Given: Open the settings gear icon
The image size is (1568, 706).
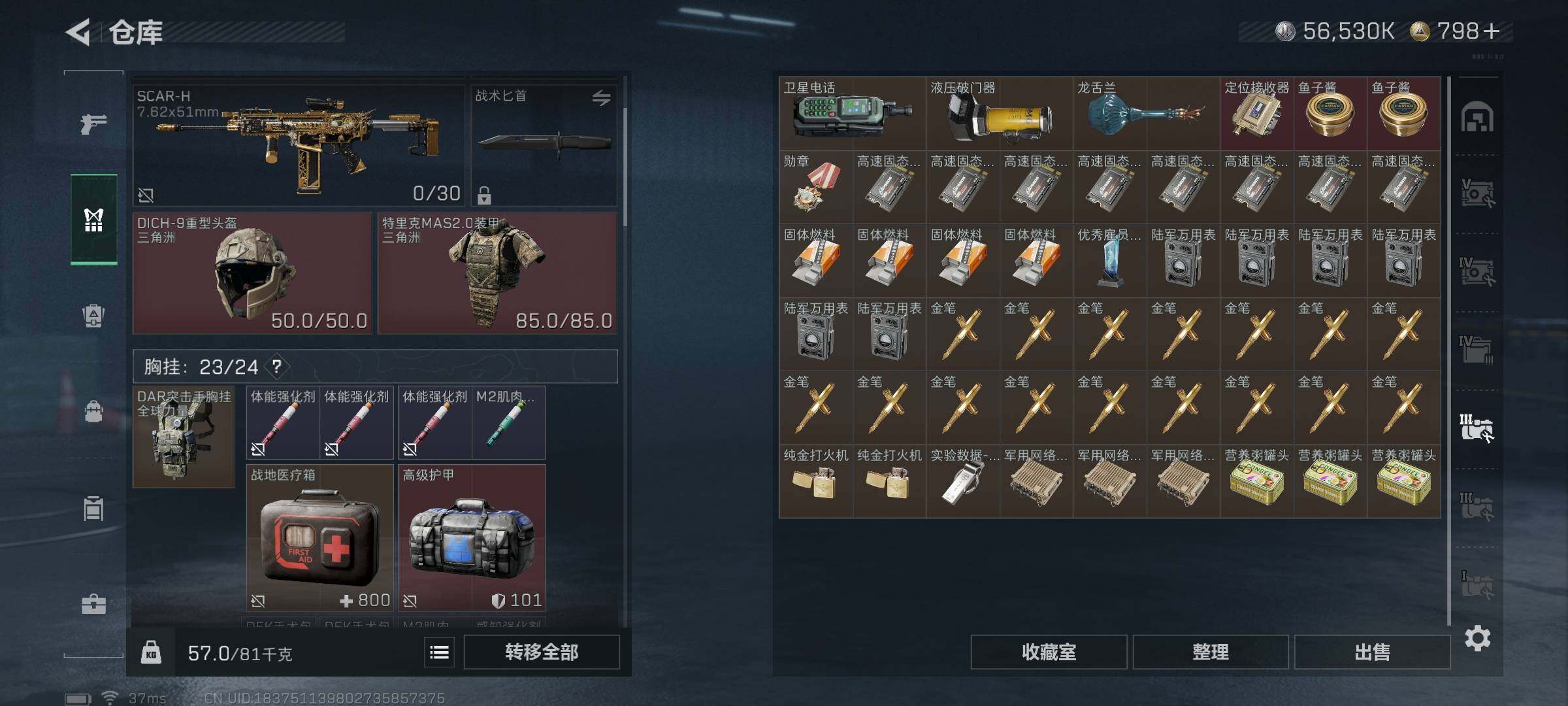Looking at the screenshot, I should click(1477, 638).
